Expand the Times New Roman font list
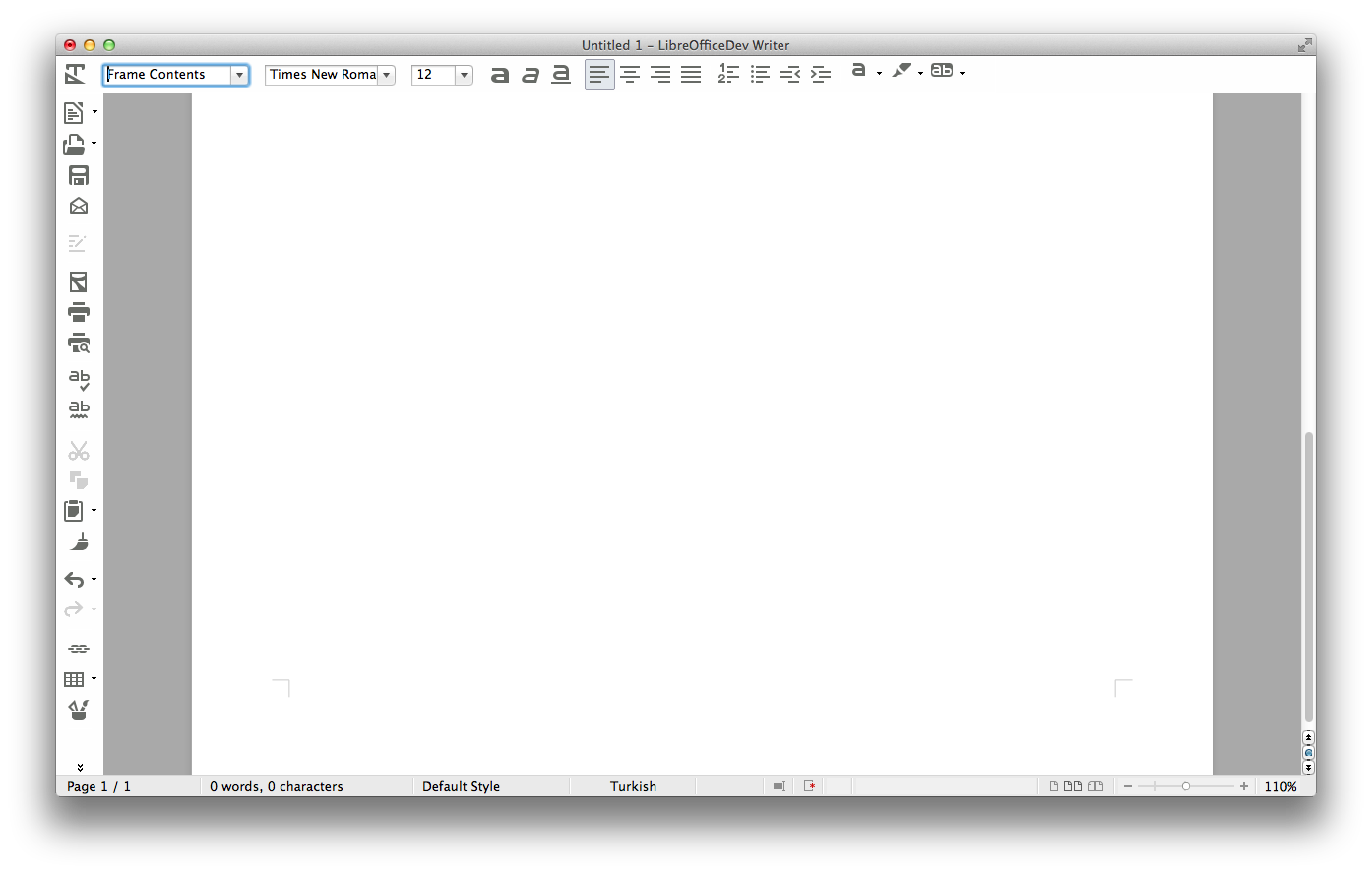 point(387,75)
